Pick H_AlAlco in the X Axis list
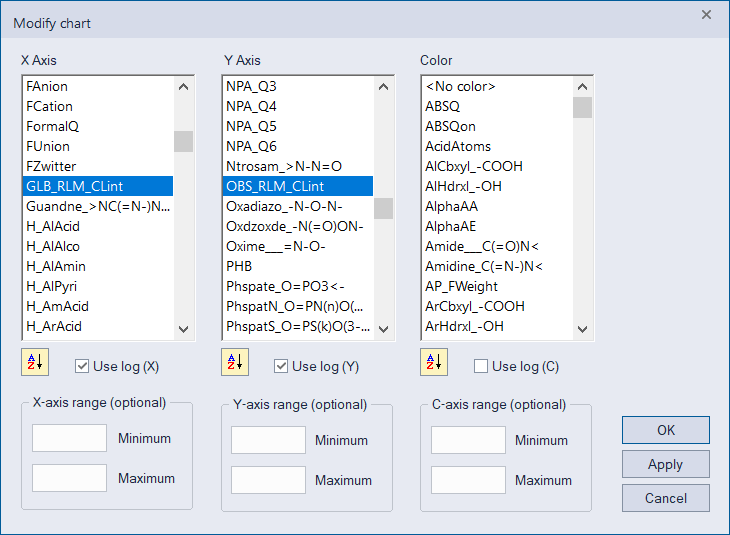730x535 pixels. pos(98,246)
